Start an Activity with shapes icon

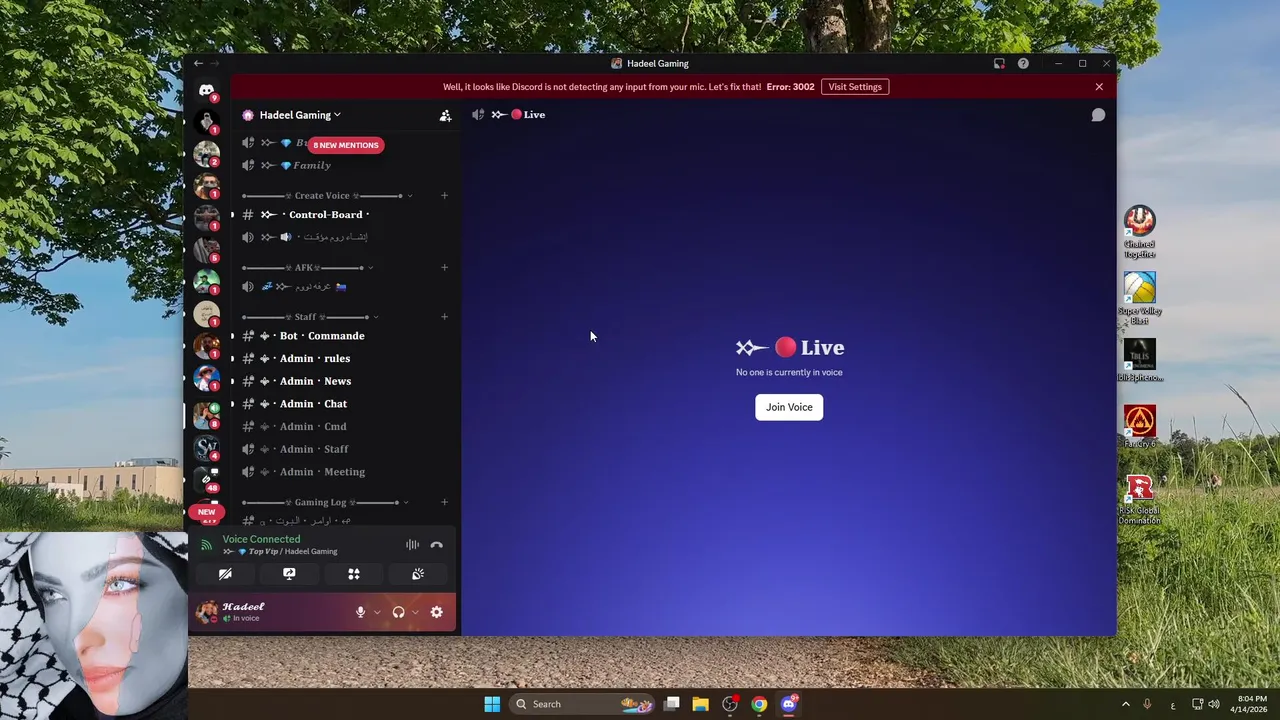coord(353,574)
